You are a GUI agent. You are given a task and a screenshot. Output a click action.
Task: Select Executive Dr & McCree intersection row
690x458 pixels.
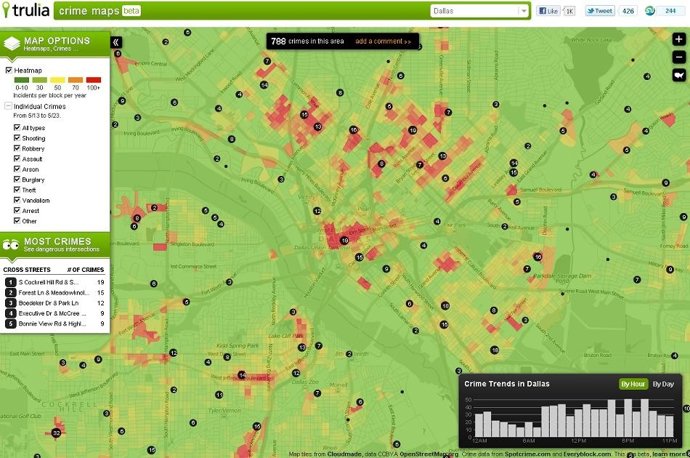coord(55,313)
